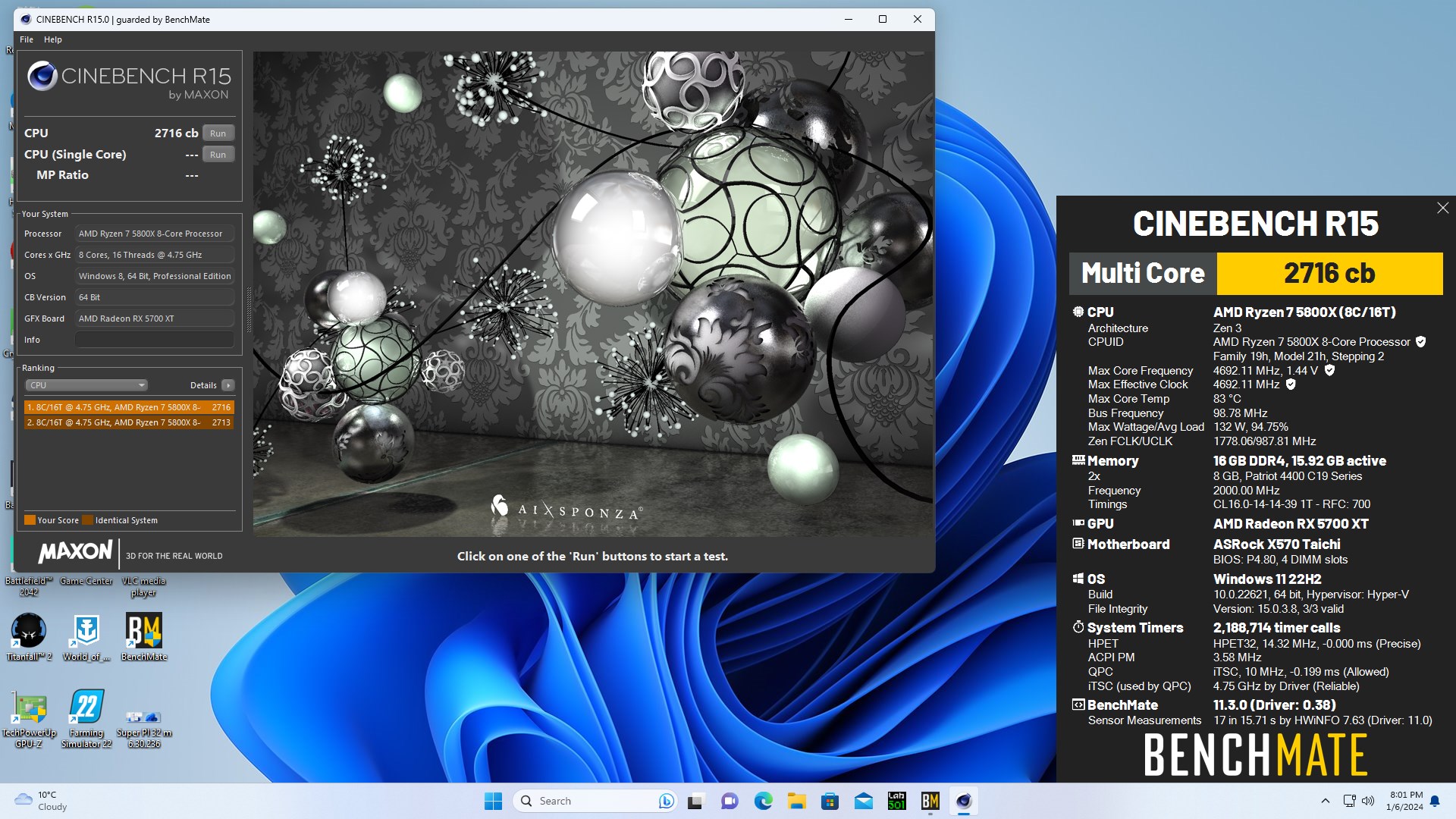Open BenchMate from the taskbar
The image size is (1456, 819).
930,801
